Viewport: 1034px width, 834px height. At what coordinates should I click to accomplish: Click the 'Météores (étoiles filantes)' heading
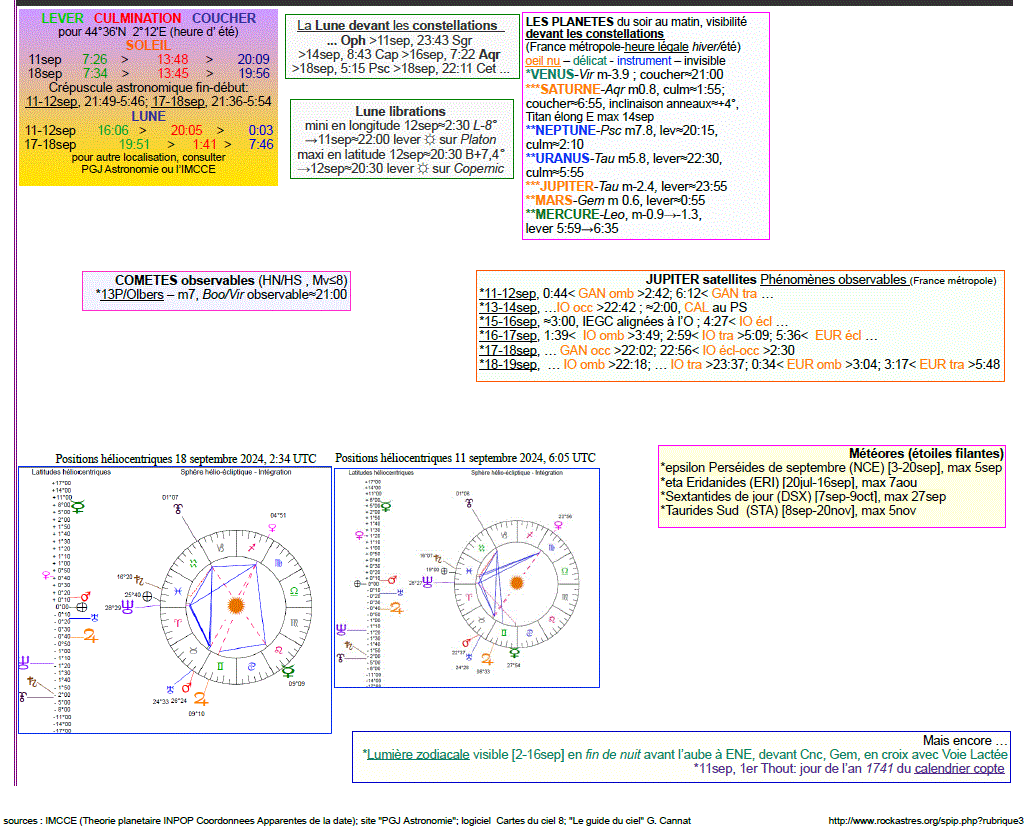927,454
